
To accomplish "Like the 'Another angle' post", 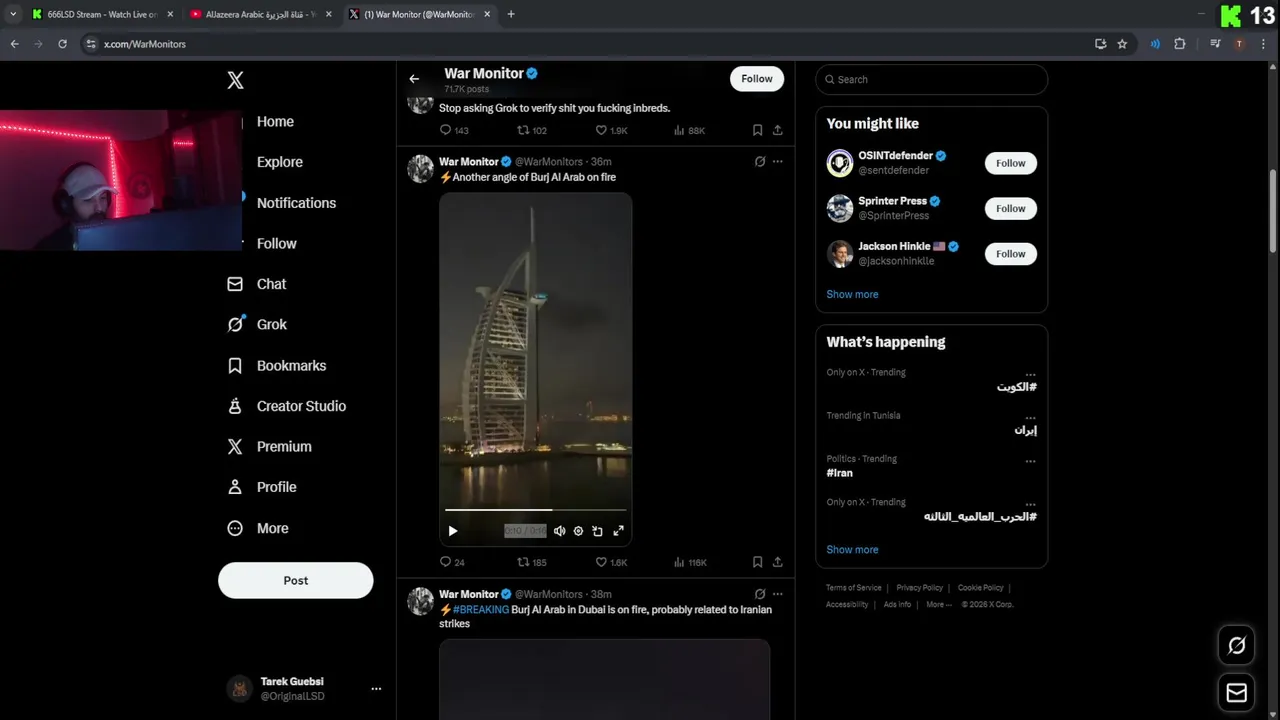I will [611, 562].
